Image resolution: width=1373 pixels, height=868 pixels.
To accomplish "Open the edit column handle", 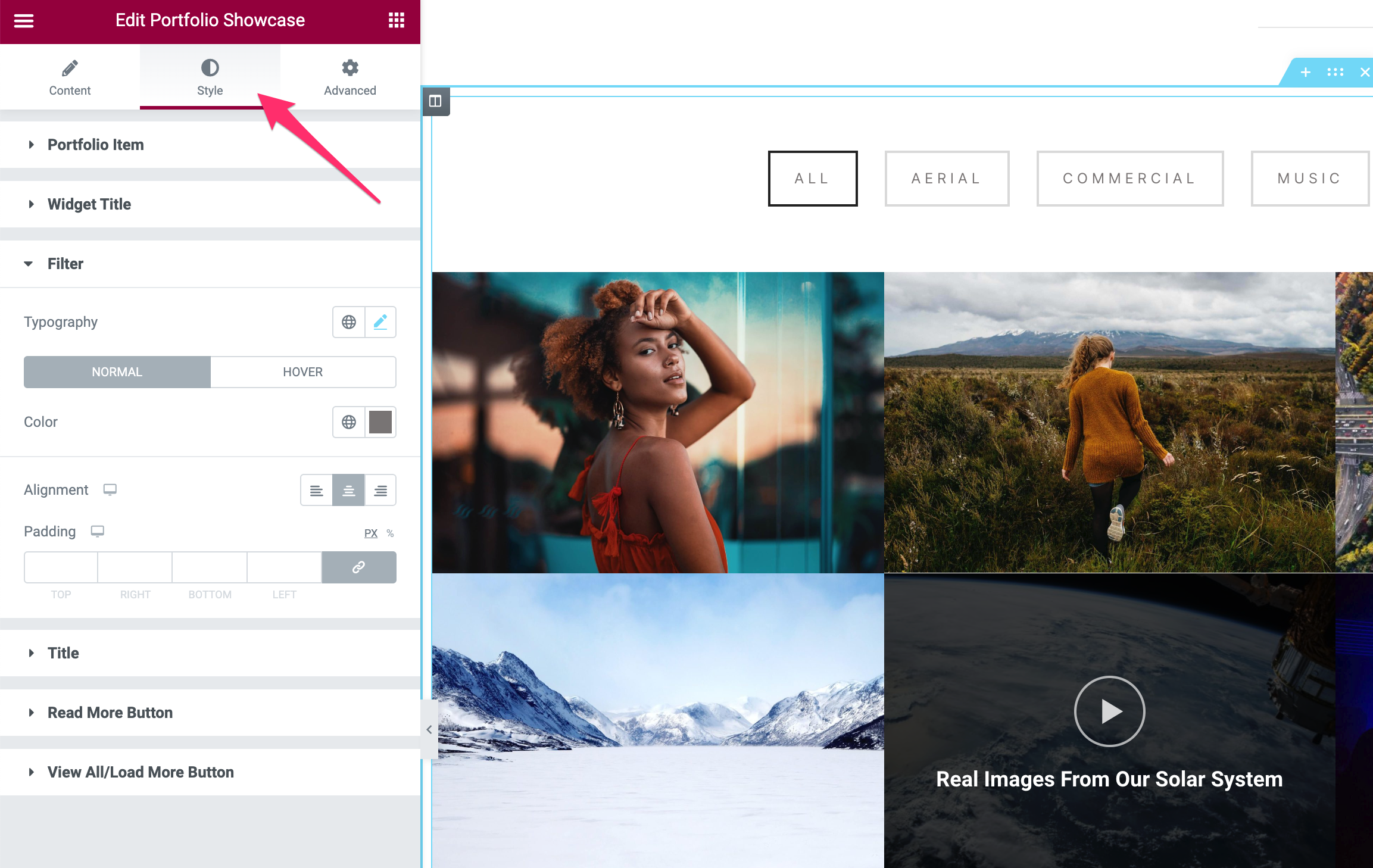I will click(x=436, y=101).
